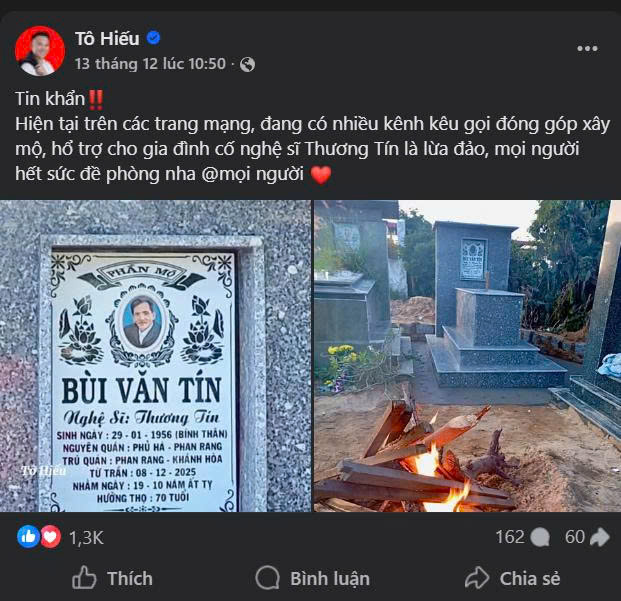
Task: Click the comment bubble icon beside 162
Action: point(539,538)
